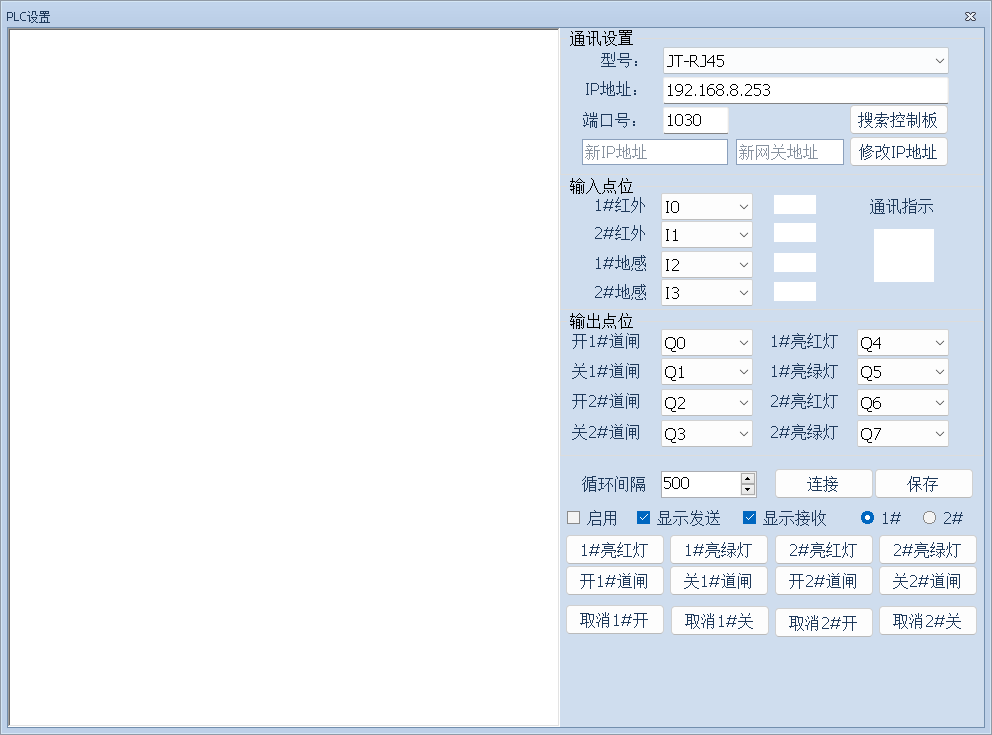Decrease 循环间隔 with the down arrow

point(748,489)
